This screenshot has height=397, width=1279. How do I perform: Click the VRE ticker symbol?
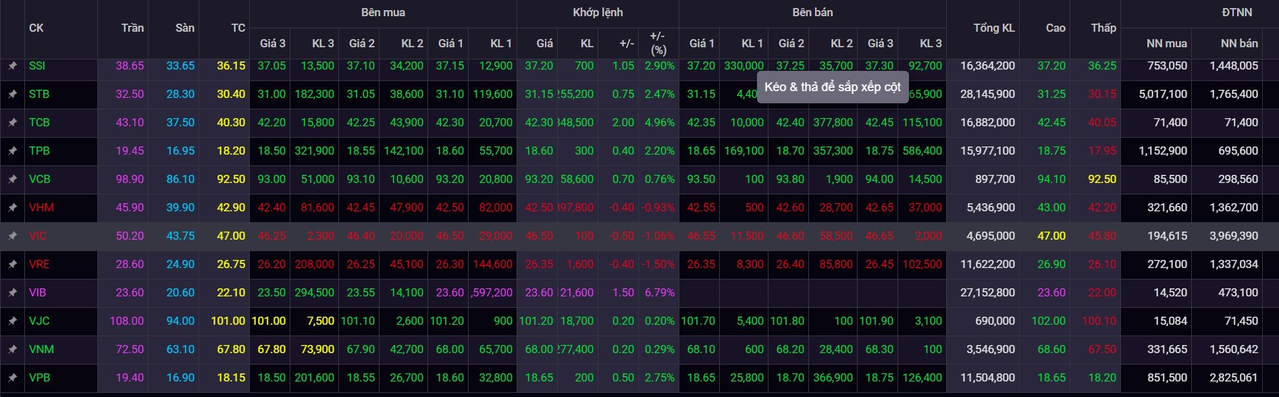[39, 264]
